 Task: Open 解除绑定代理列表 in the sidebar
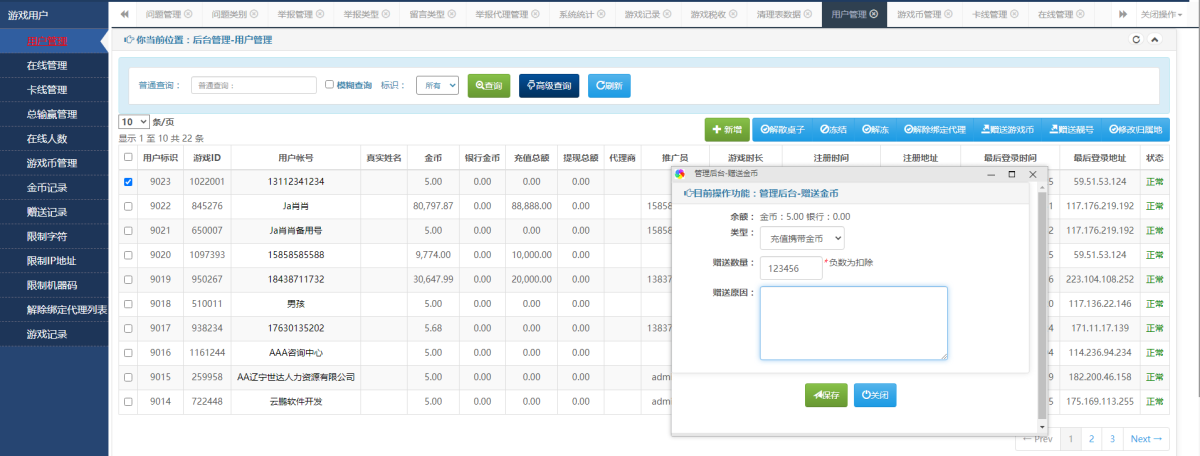point(54,310)
